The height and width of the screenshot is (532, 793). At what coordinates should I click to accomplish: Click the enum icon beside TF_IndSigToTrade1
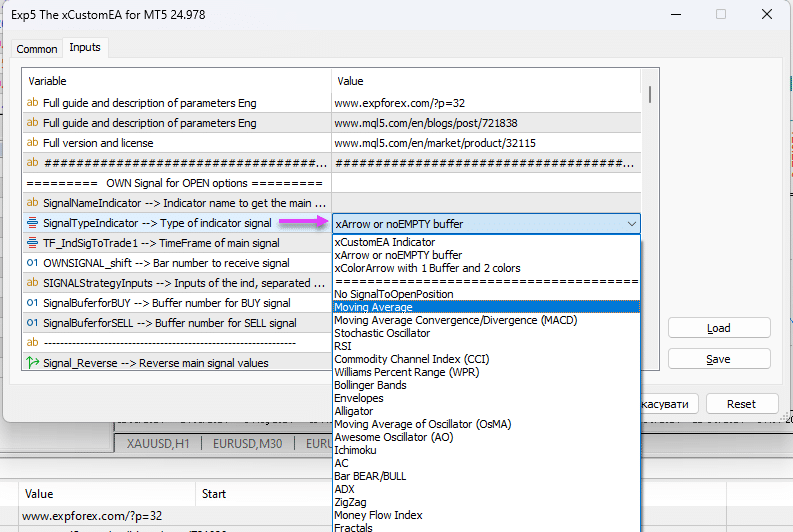pos(33,243)
